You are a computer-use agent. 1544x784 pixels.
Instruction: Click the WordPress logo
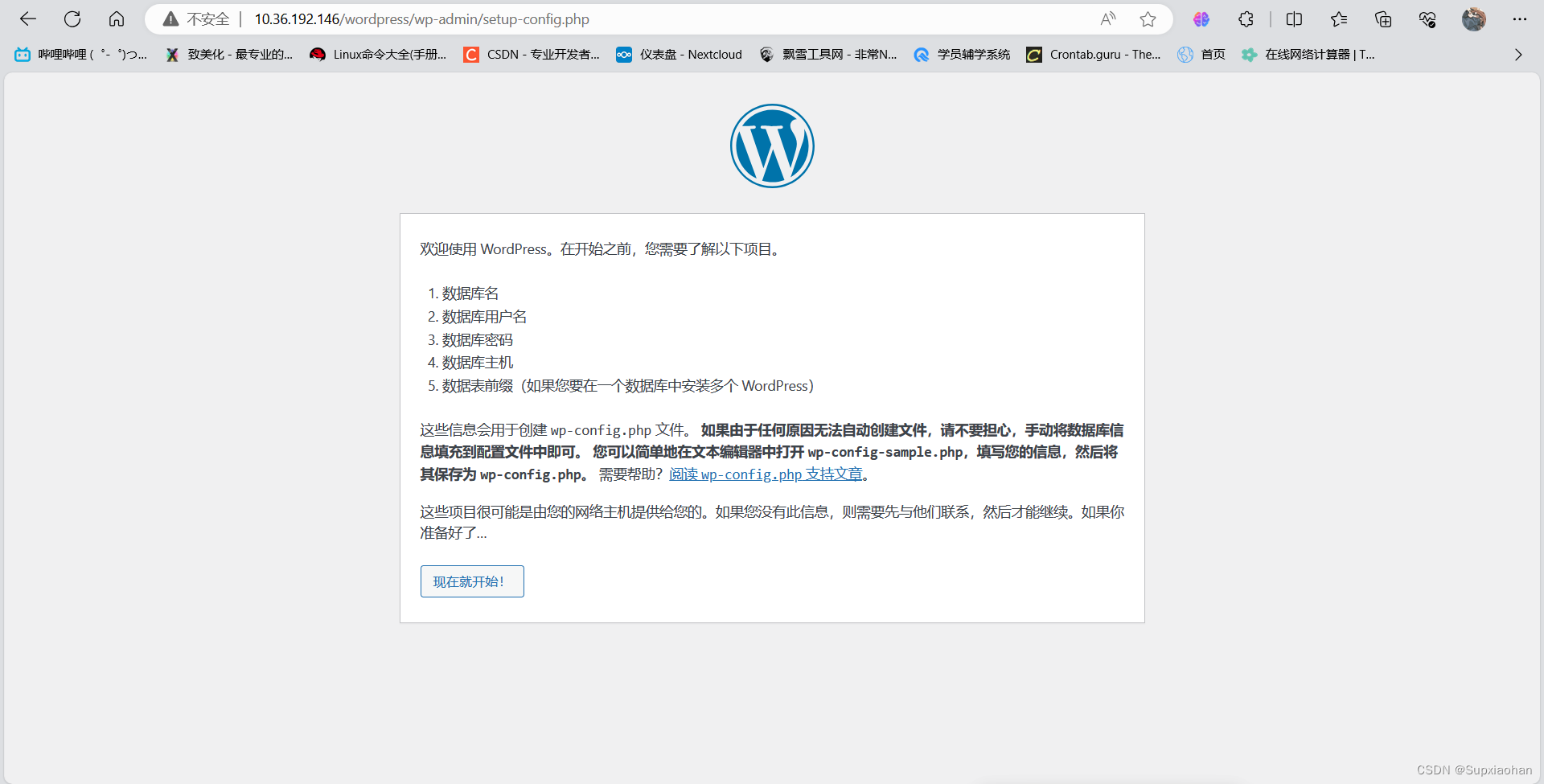pyautogui.click(x=772, y=146)
